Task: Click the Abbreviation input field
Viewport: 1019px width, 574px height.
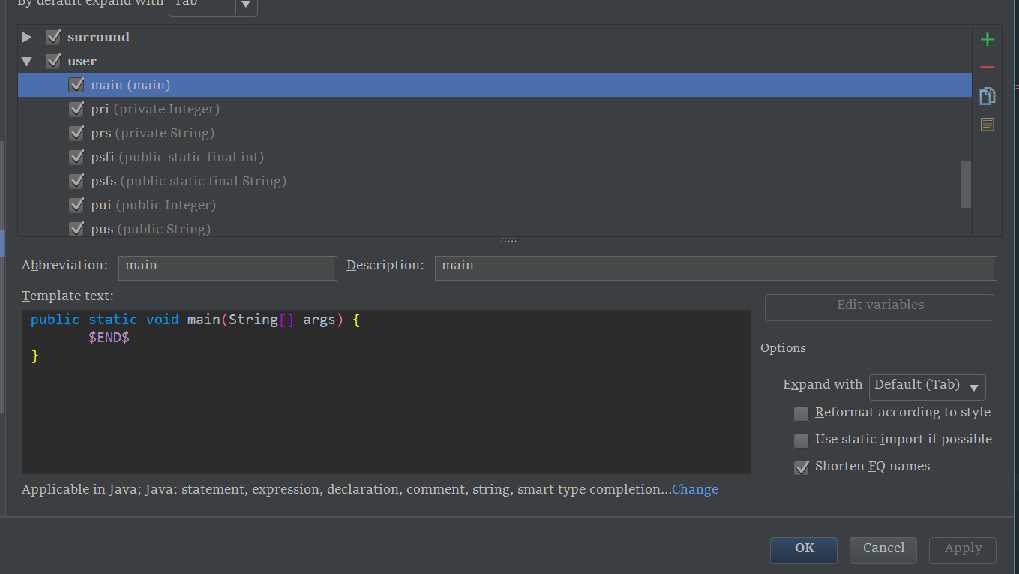Action: (x=227, y=268)
